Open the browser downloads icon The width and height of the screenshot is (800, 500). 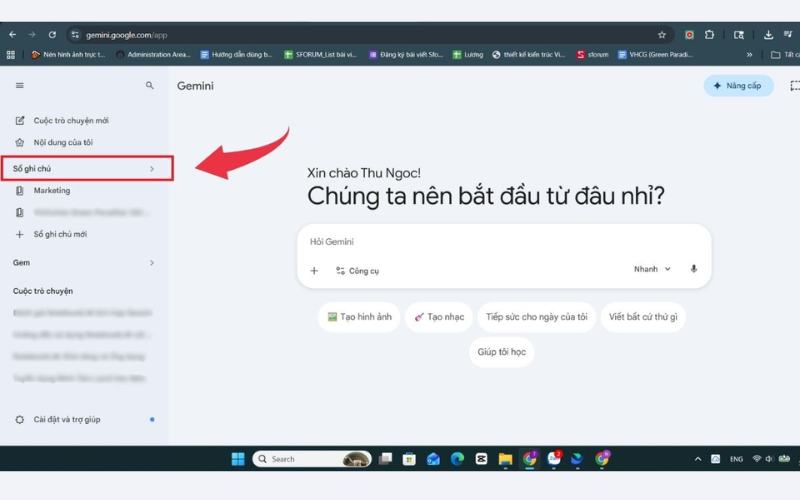(x=768, y=35)
